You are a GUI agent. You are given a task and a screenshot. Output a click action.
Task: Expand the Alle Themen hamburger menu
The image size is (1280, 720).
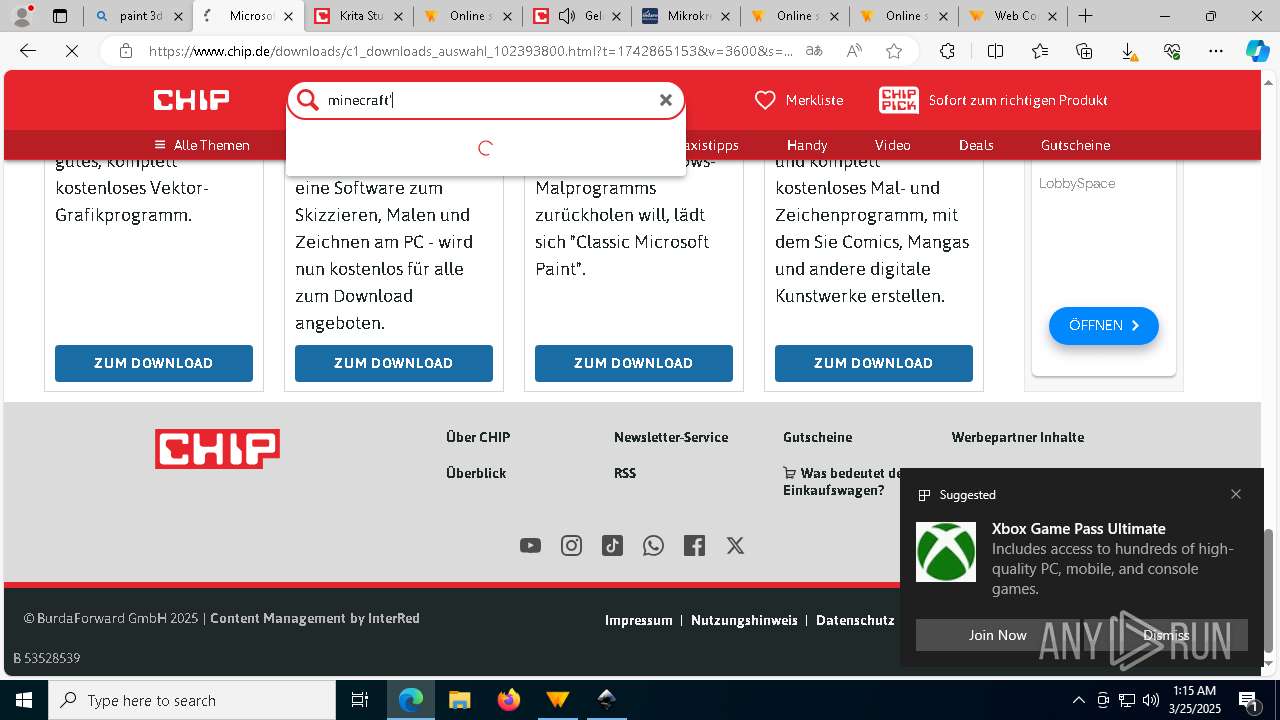pyautogui.click(x=202, y=145)
